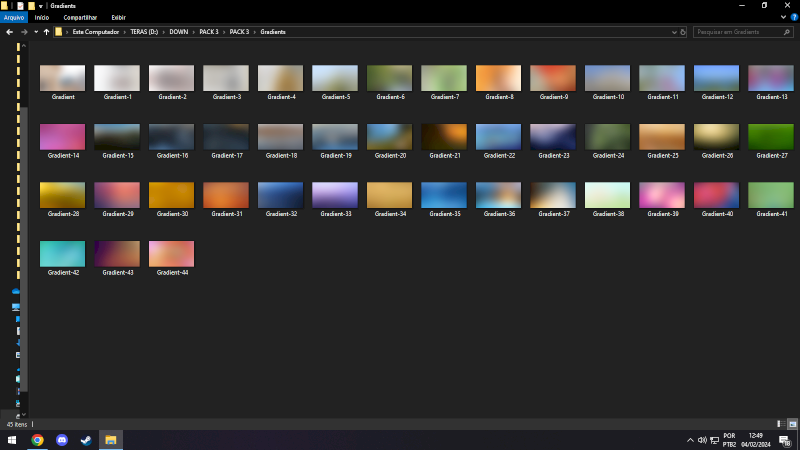
Task: Click the Windows Start button
Action: coord(12,440)
